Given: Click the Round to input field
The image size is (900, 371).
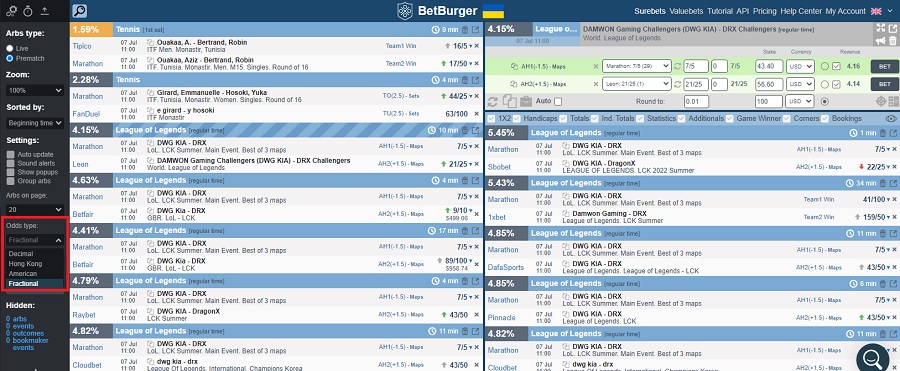Looking at the screenshot, I should pyautogui.click(x=701, y=102).
